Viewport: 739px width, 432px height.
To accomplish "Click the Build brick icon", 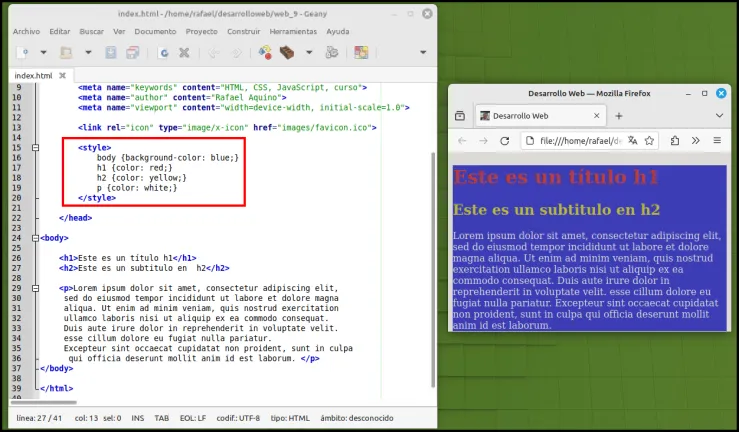I will 287,52.
